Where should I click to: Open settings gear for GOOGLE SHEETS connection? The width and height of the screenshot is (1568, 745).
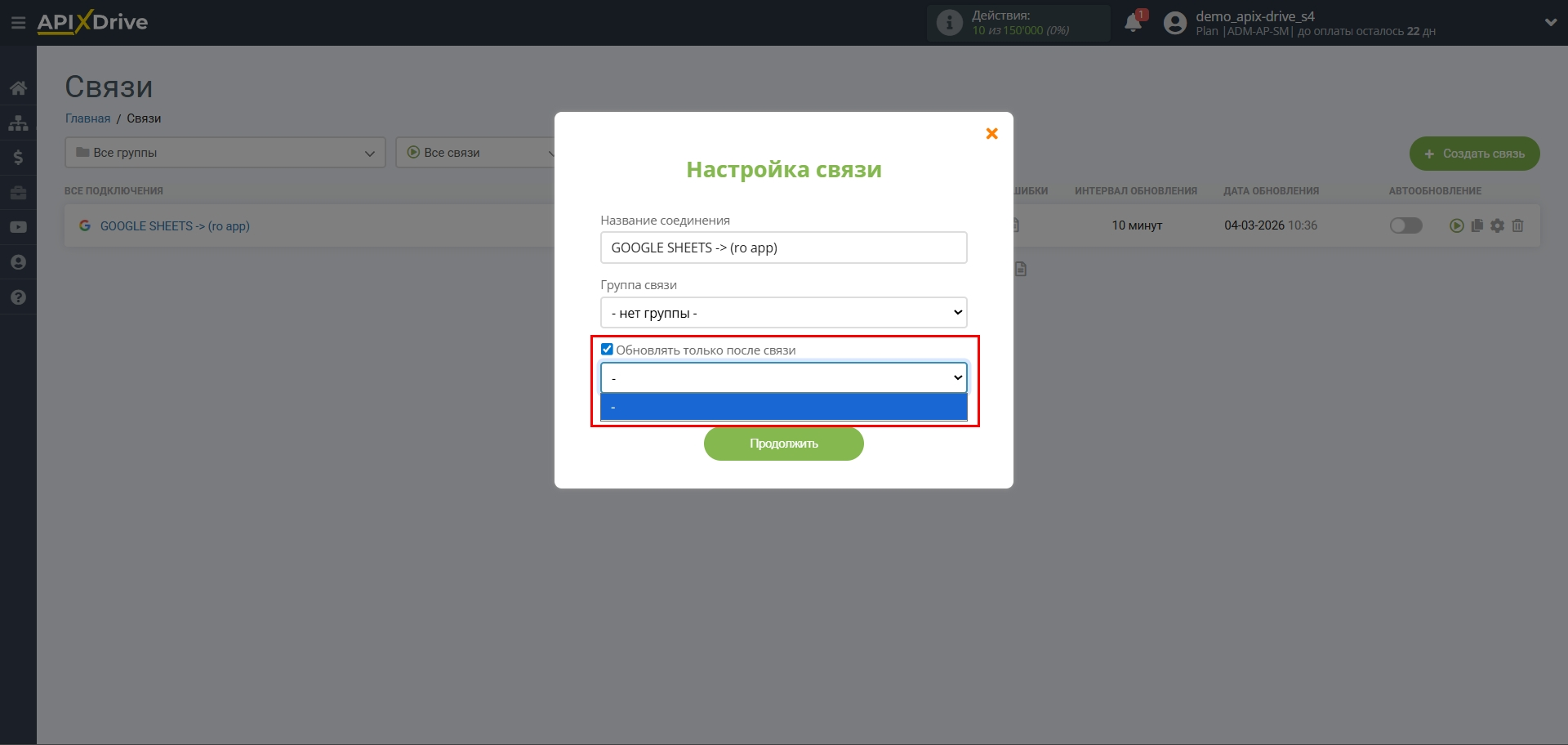tap(1498, 225)
